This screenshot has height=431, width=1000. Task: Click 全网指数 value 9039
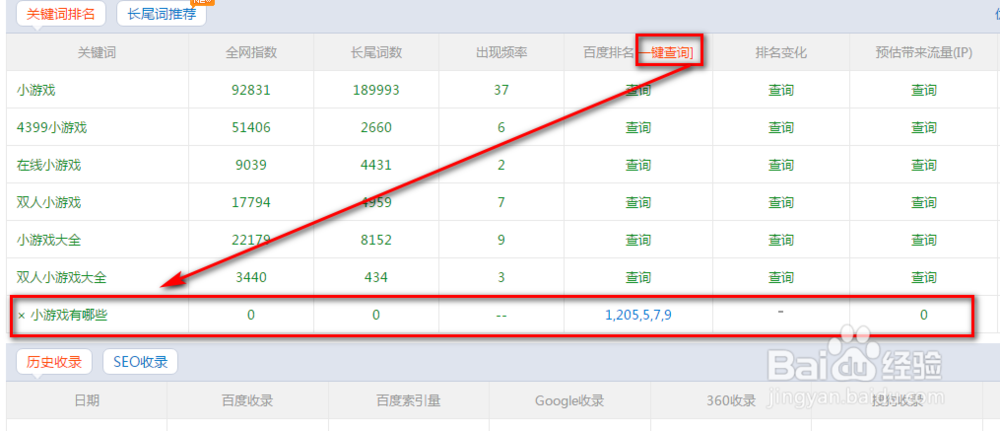251,165
